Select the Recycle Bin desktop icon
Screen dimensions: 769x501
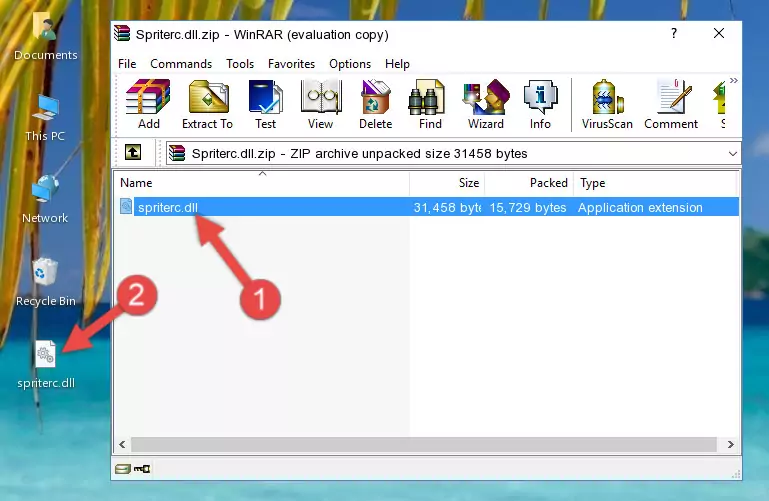[46, 282]
